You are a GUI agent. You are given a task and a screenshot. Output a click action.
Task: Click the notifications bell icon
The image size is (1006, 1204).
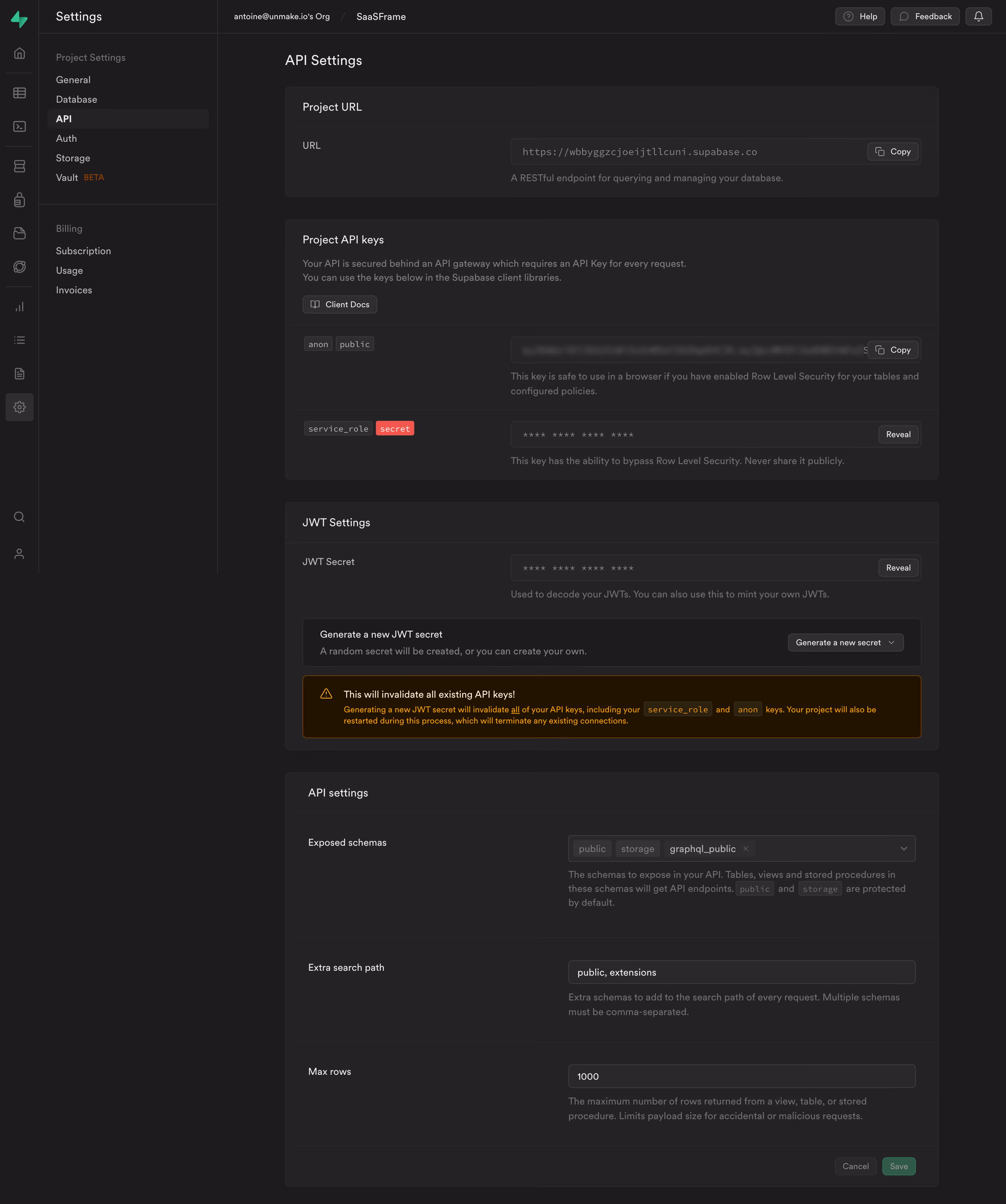978,17
